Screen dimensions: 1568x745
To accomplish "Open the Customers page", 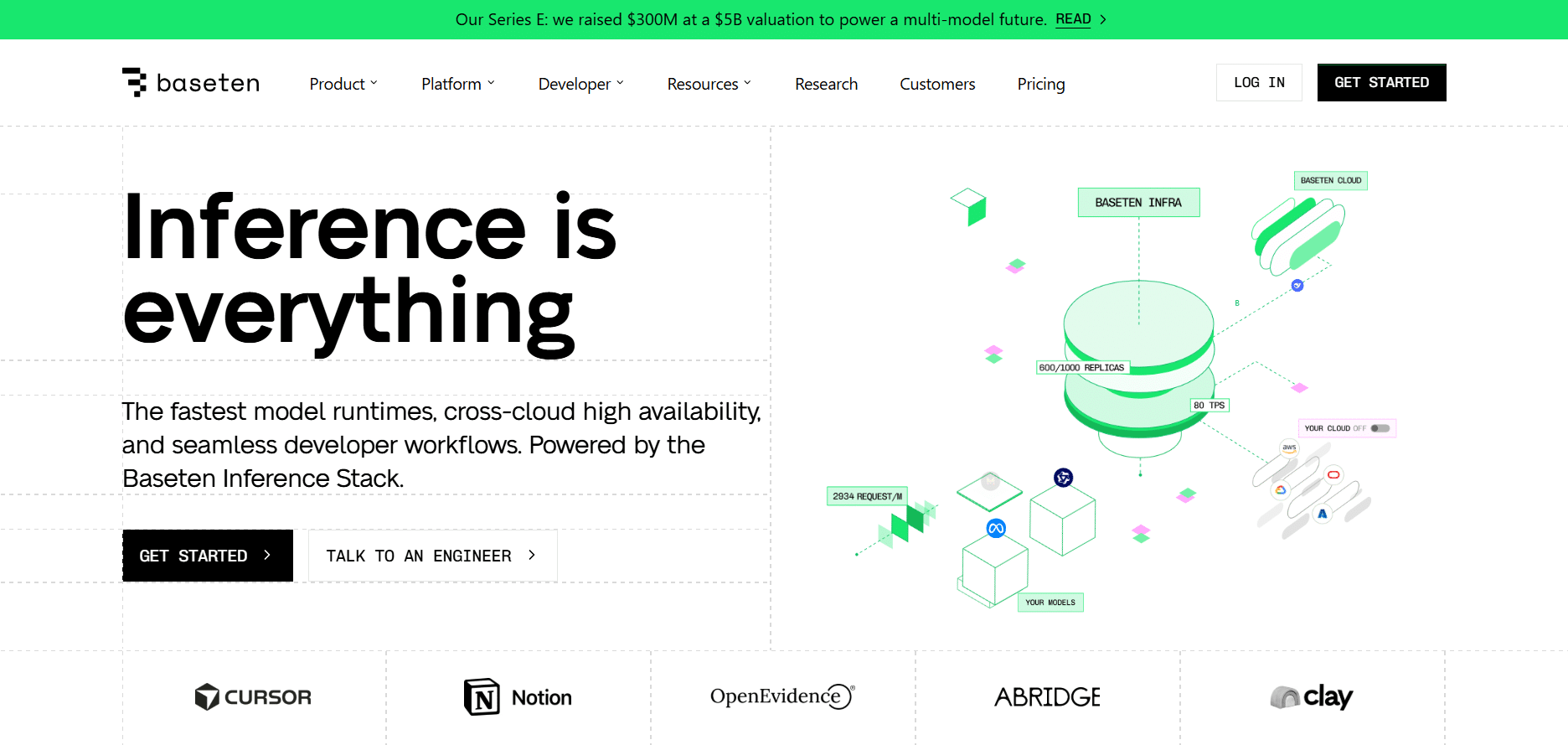I will click(x=937, y=84).
